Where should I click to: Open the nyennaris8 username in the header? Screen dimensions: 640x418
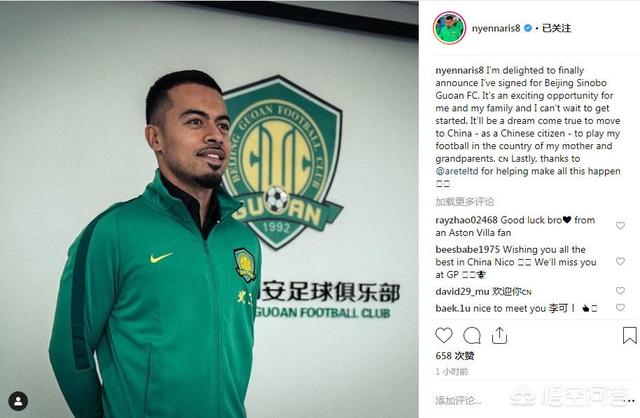coord(496,28)
